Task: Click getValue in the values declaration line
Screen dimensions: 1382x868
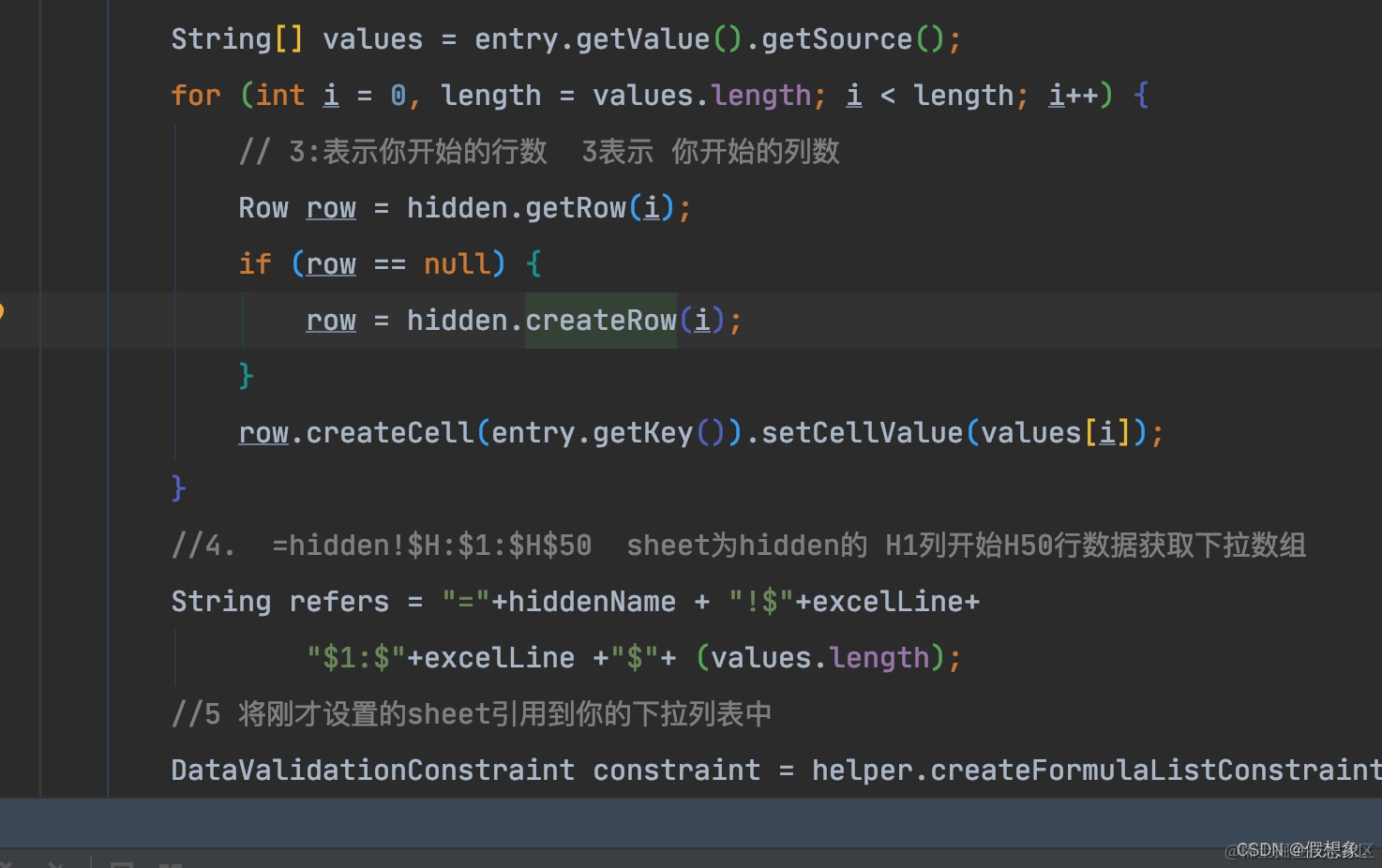Action: 642,39
